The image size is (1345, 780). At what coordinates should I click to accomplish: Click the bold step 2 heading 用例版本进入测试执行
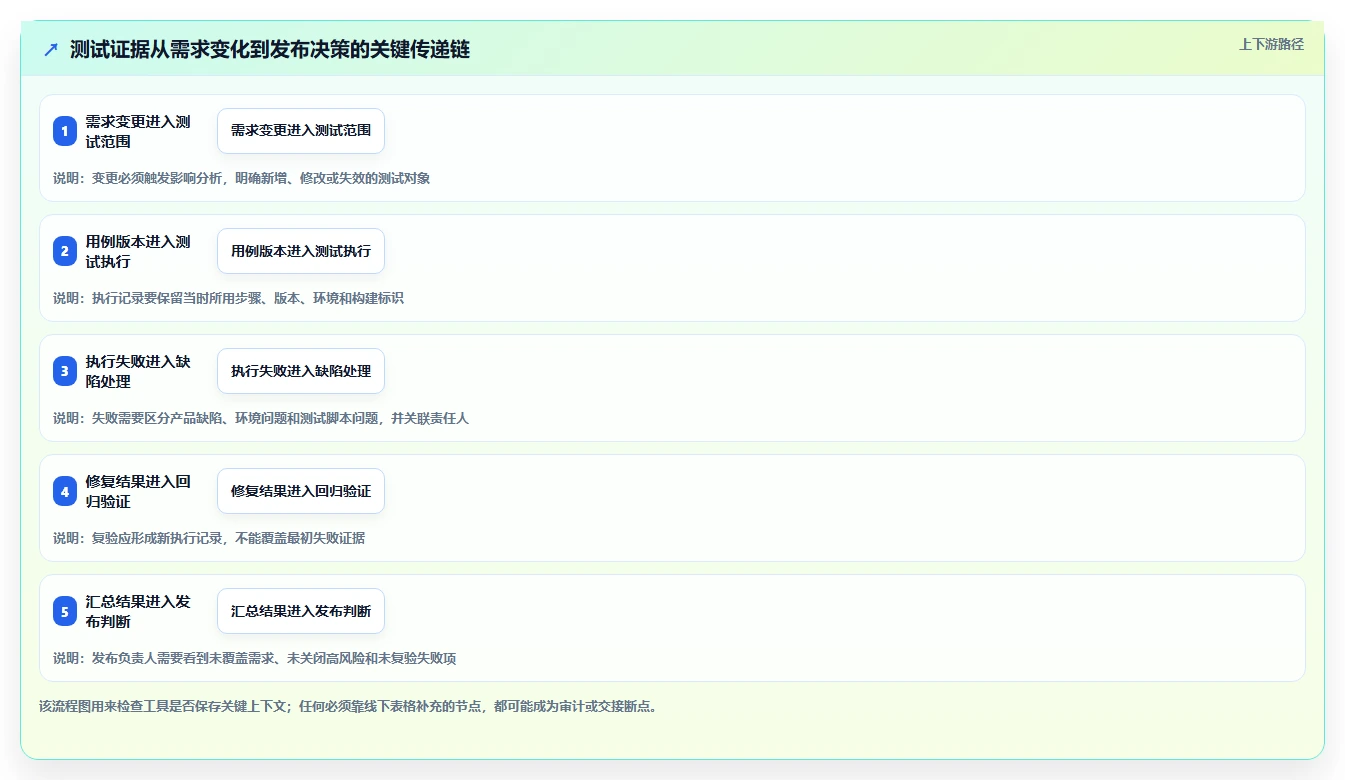point(138,251)
